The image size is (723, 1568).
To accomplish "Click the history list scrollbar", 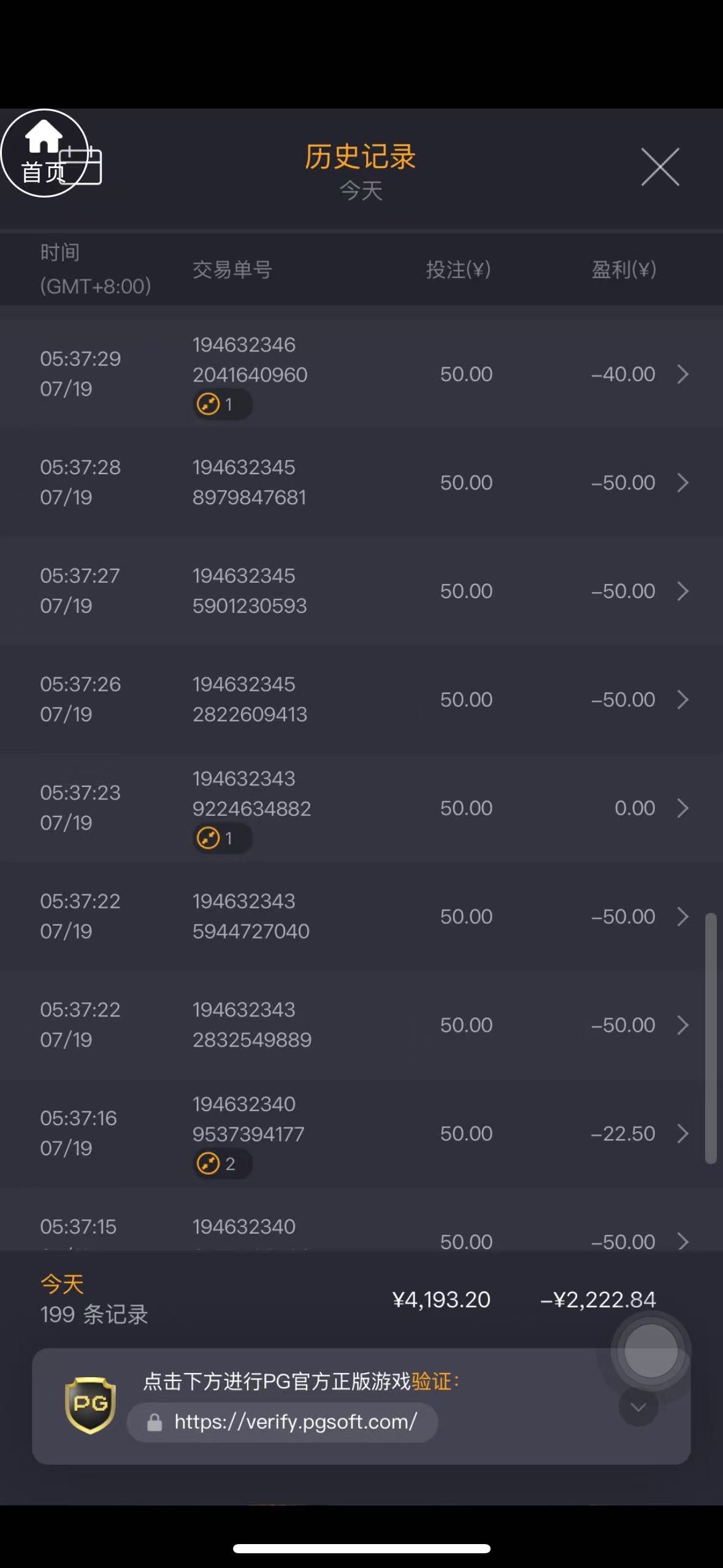I will point(711,1037).
